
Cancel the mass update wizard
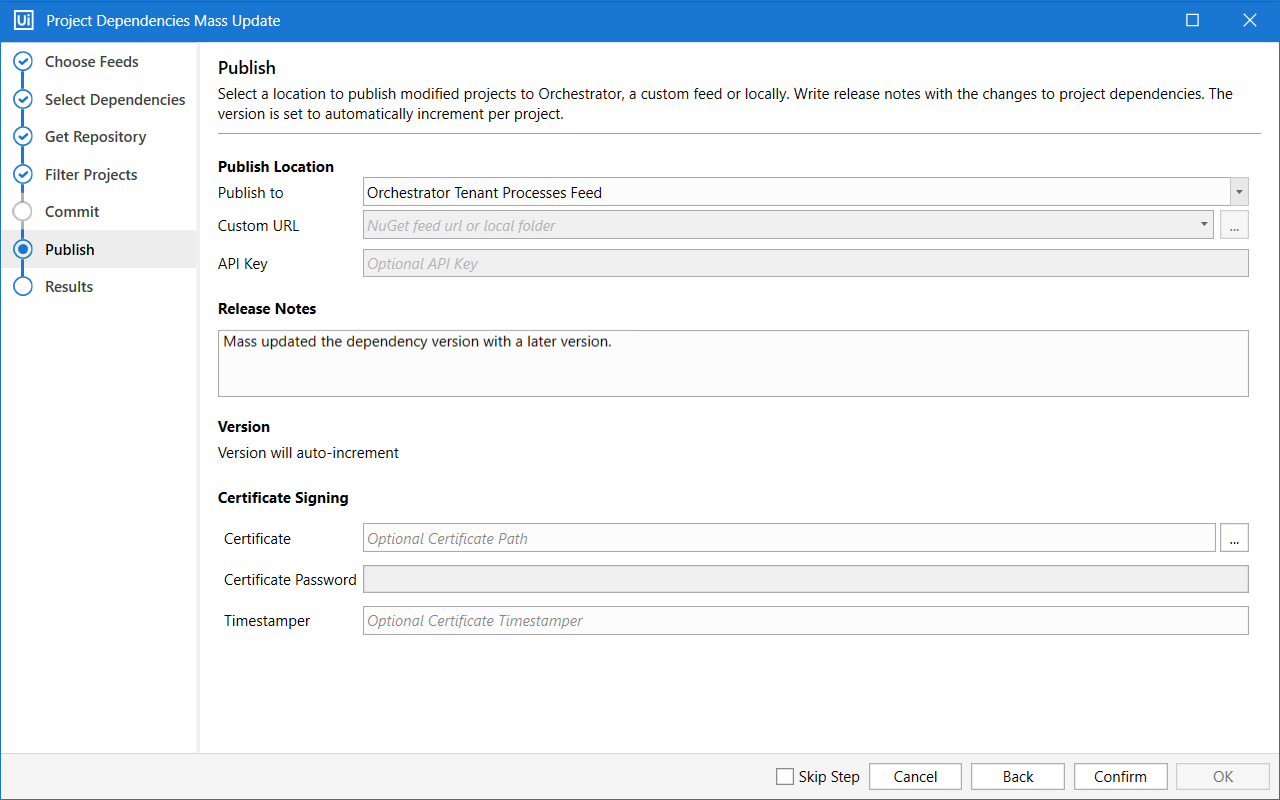click(x=915, y=777)
